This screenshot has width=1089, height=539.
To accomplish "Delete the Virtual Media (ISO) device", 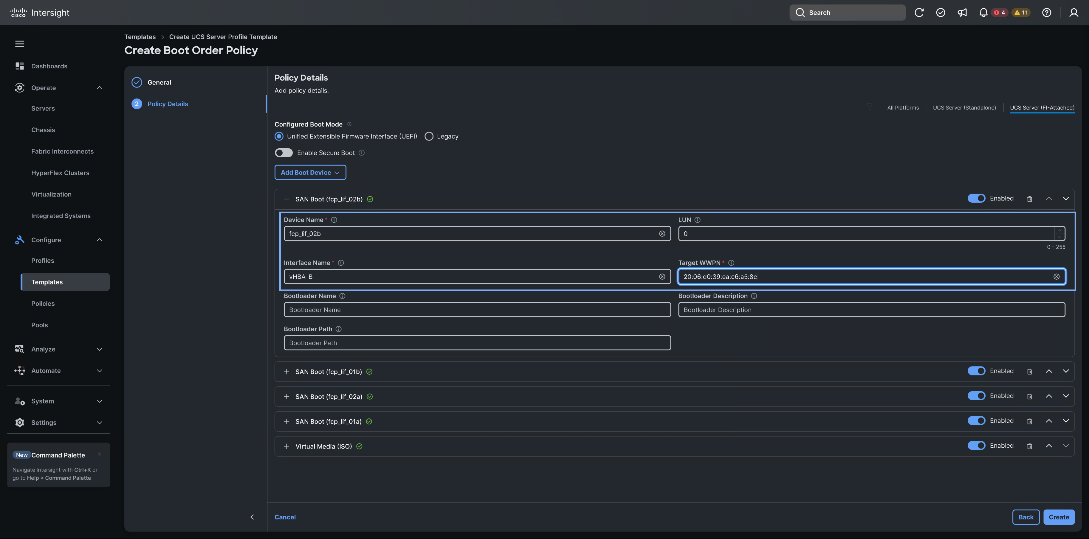I will pyautogui.click(x=1029, y=446).
